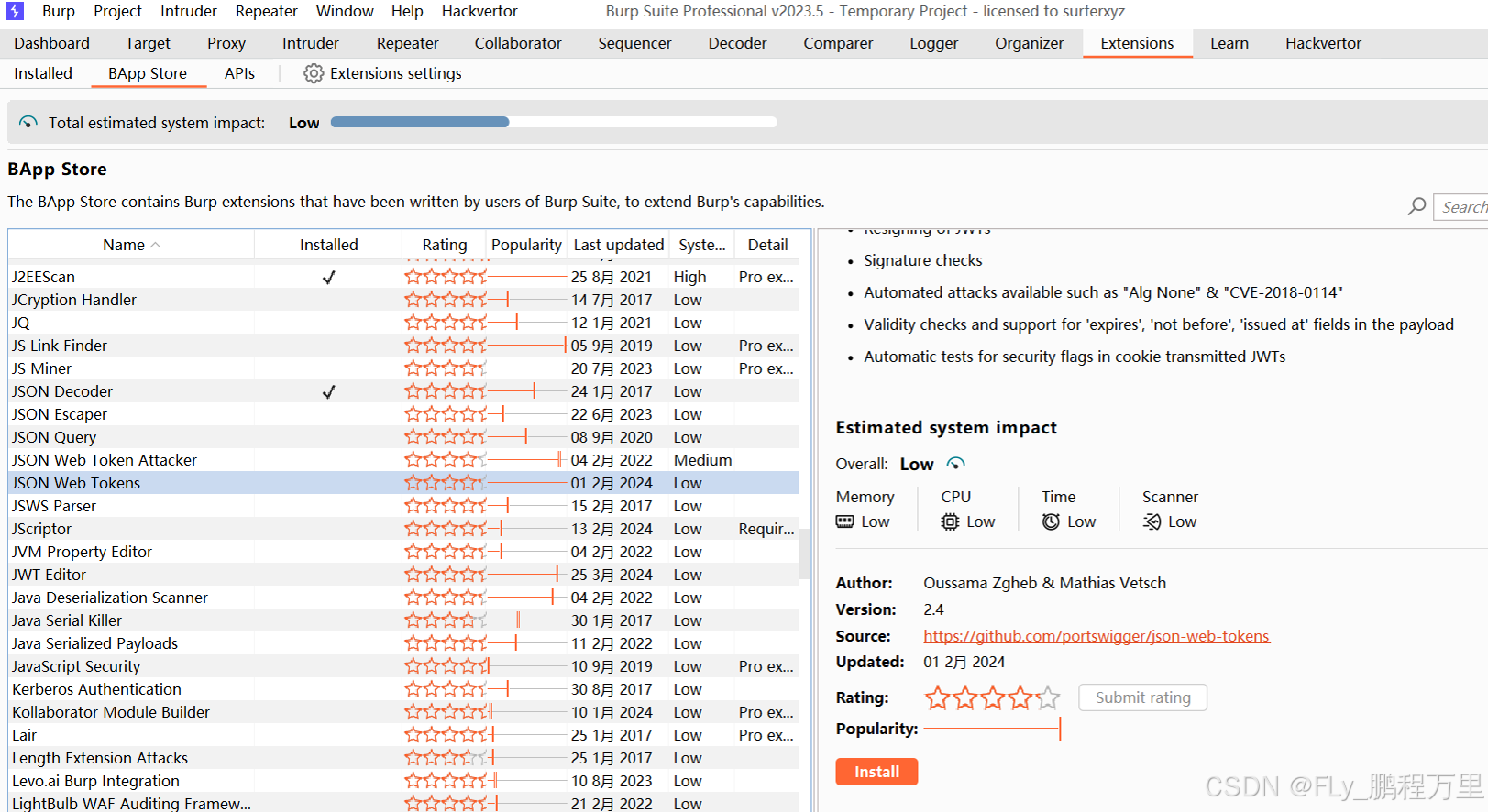The image size is (1488, 812).
Task: Select Kollaborator Module Builder row
Action: [x=403, y=712]
